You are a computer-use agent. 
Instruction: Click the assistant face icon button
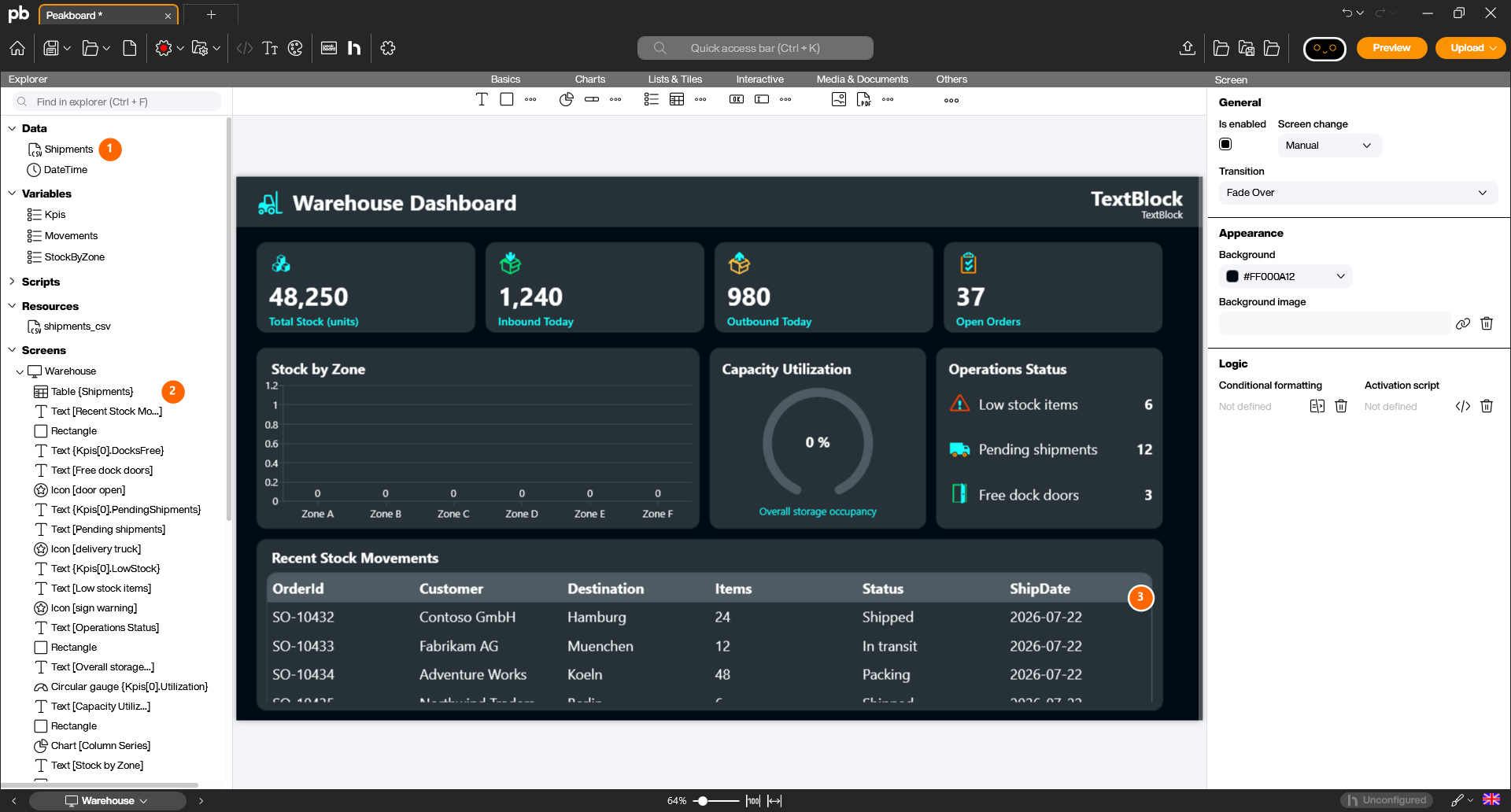1324,48
